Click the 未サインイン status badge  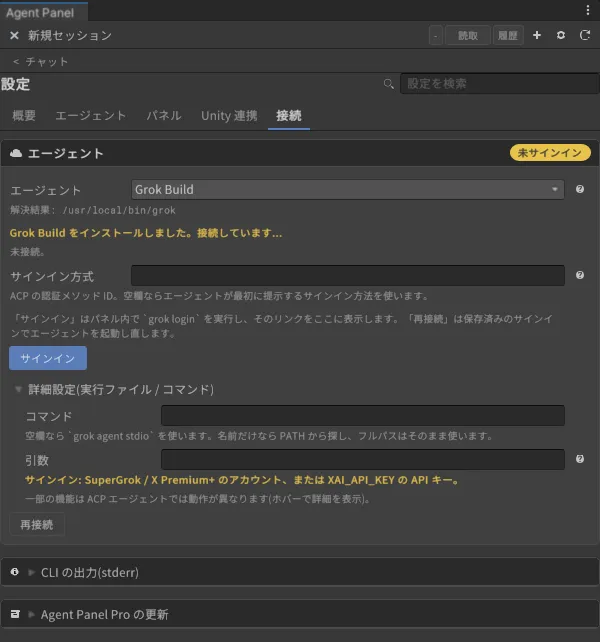point(550,153)
